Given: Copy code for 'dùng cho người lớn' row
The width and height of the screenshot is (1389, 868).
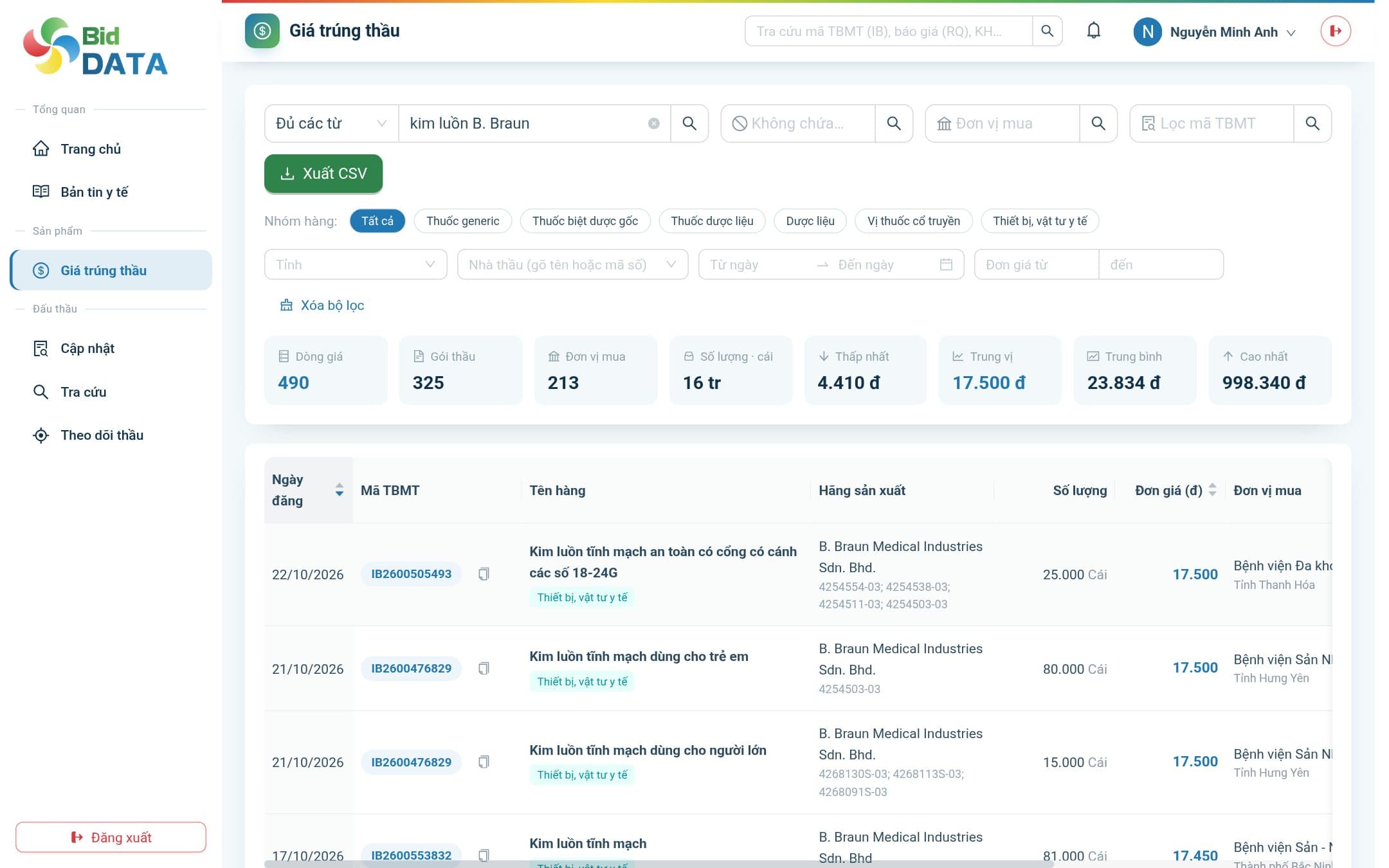Looking at the screenshot, I should tap(484, 762).
